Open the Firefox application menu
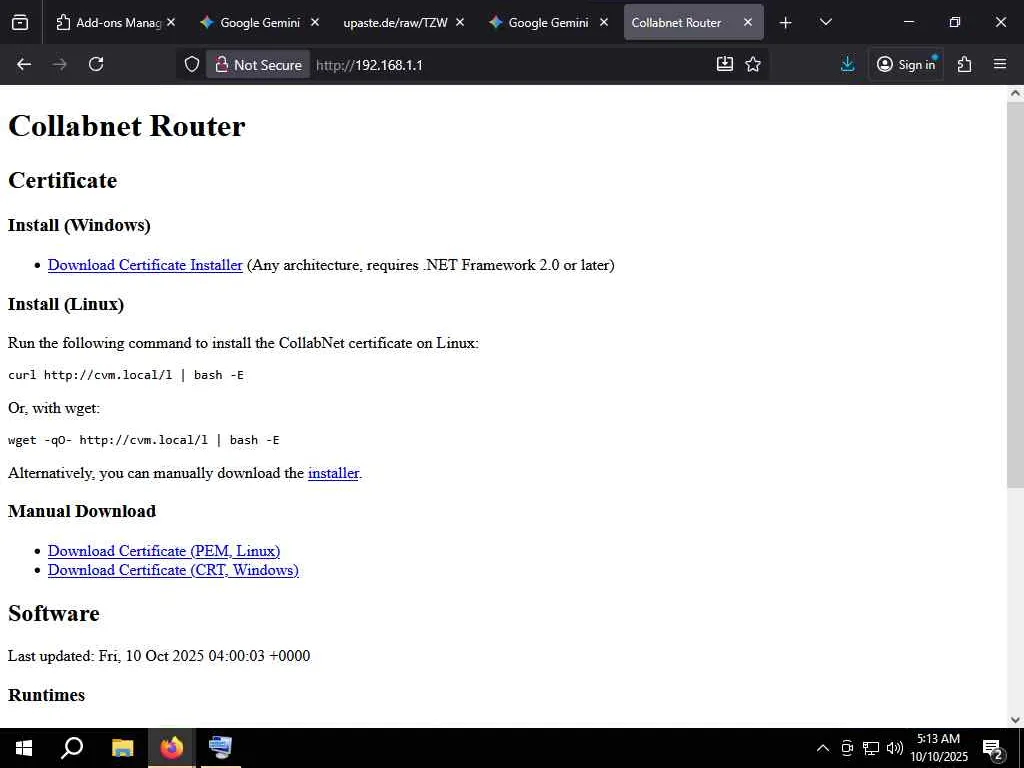1024x768 pixels. 1000,64
